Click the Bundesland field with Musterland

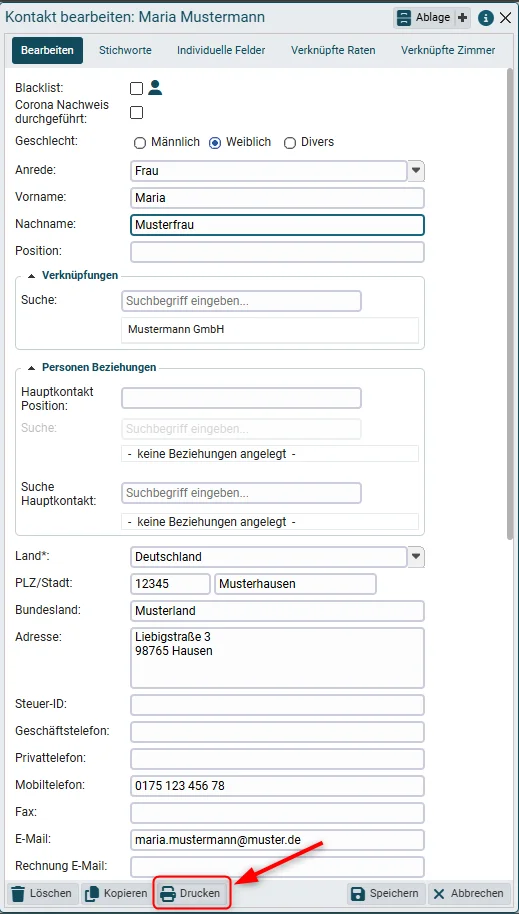click(278, 611)
